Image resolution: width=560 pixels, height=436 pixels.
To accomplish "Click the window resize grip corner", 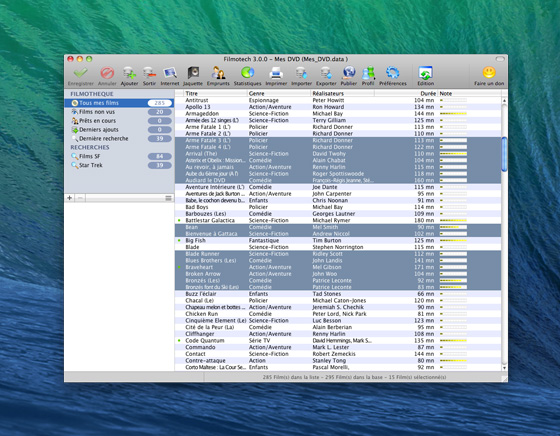I will (x=504, y=379).
